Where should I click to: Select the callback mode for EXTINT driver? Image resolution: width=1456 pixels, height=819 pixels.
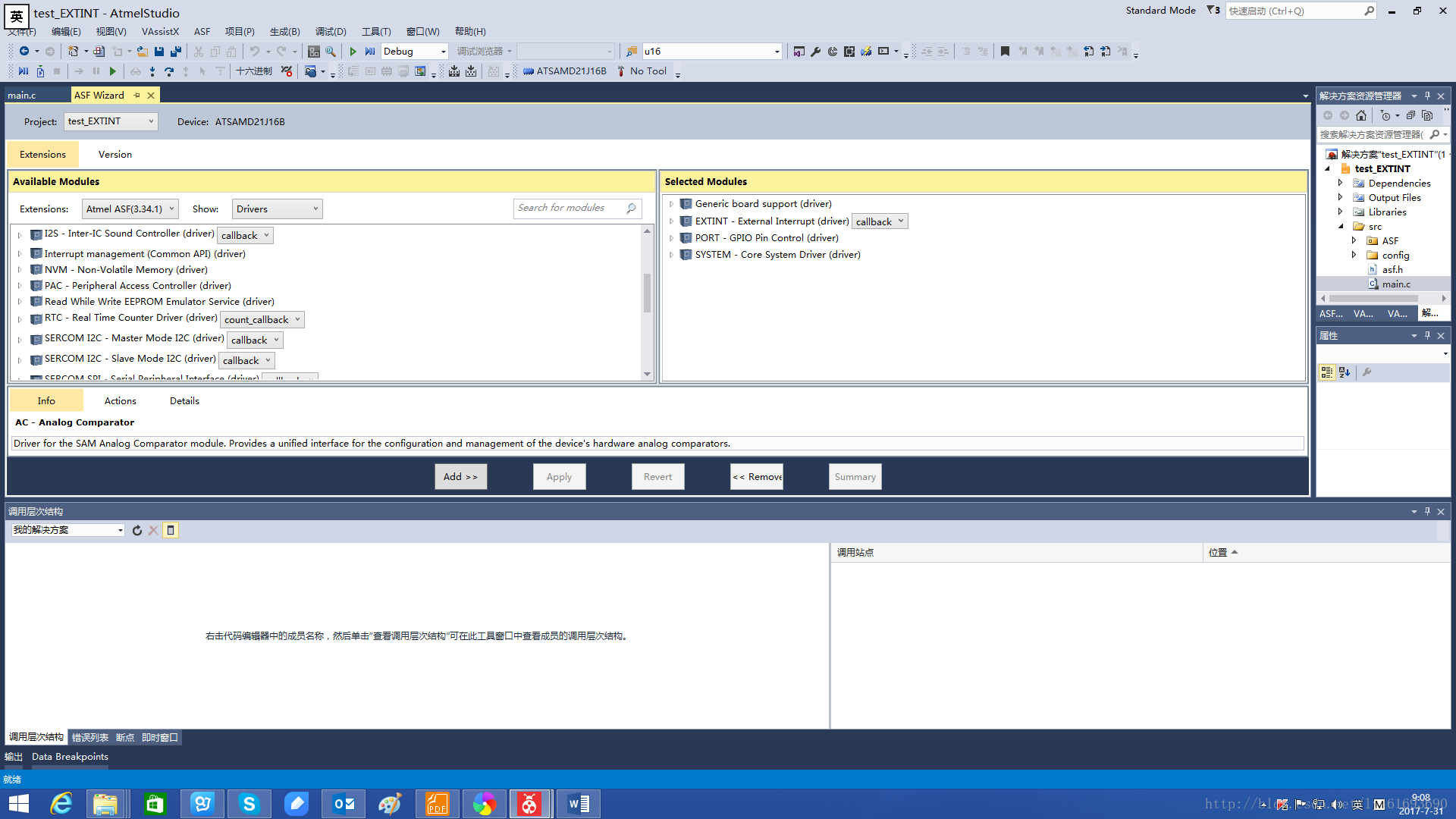click(x=877, y=220)
